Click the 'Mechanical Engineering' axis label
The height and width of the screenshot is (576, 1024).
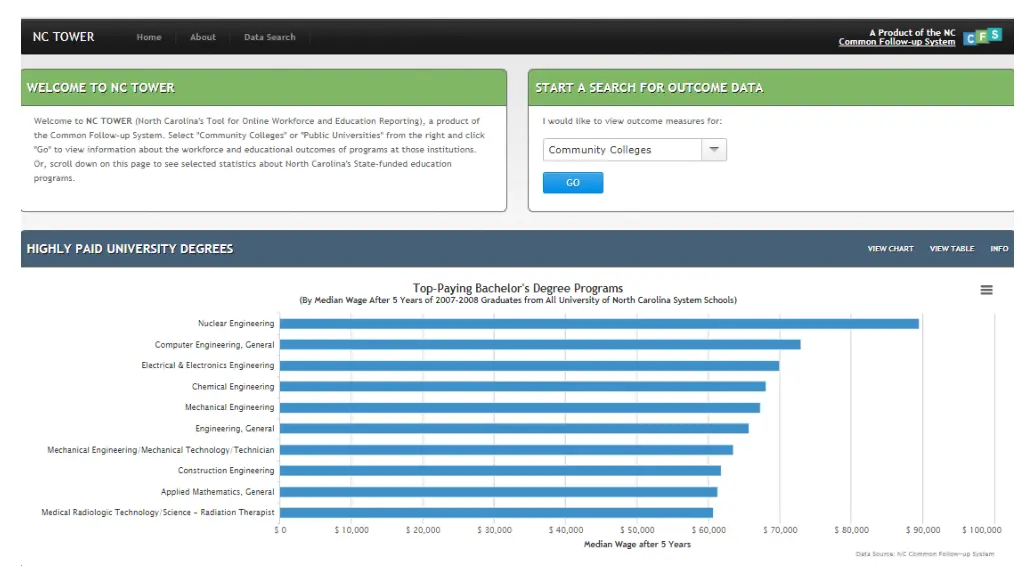tap(229, 407)
